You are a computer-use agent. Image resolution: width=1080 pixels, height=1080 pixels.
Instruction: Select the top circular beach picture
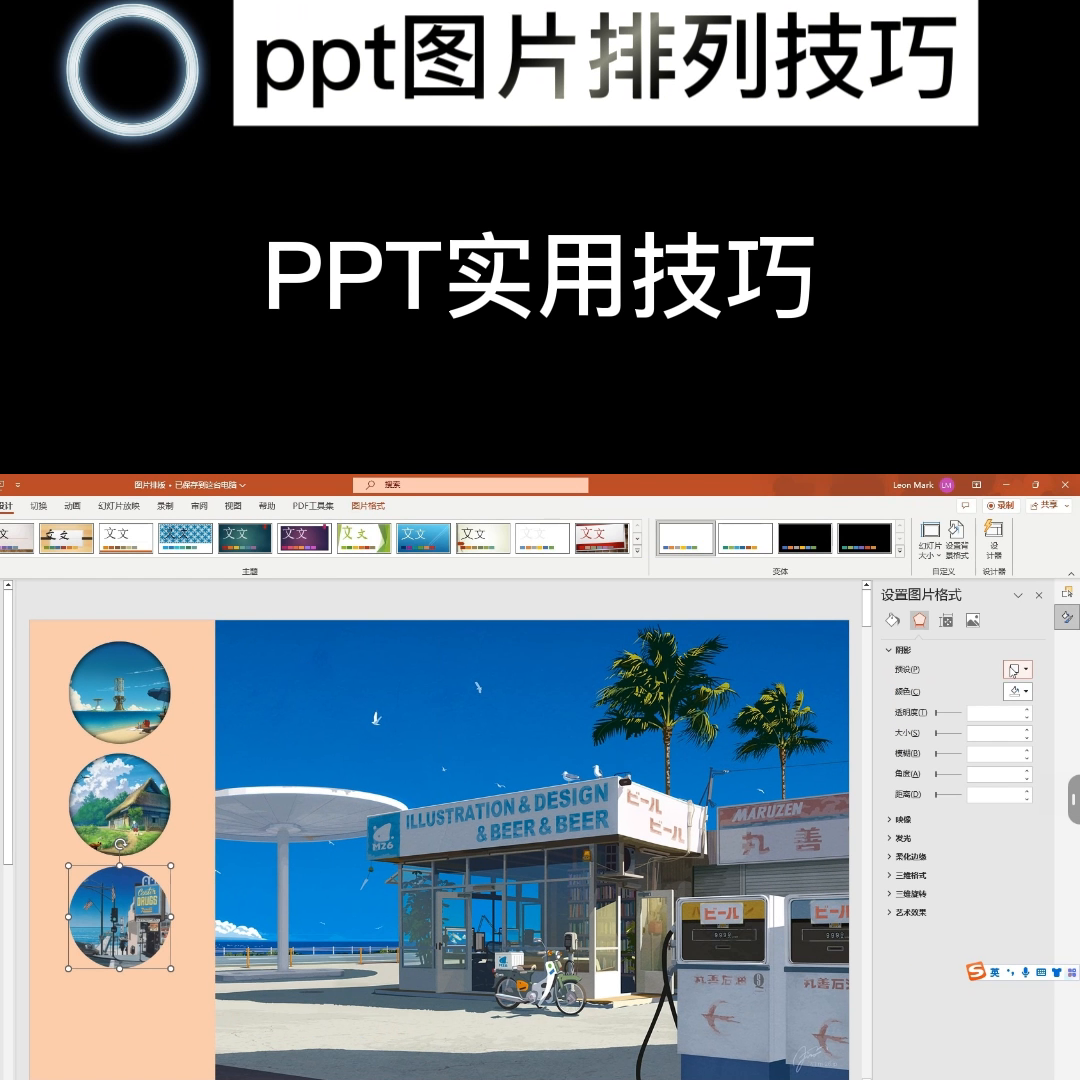[x=120, y=692]
